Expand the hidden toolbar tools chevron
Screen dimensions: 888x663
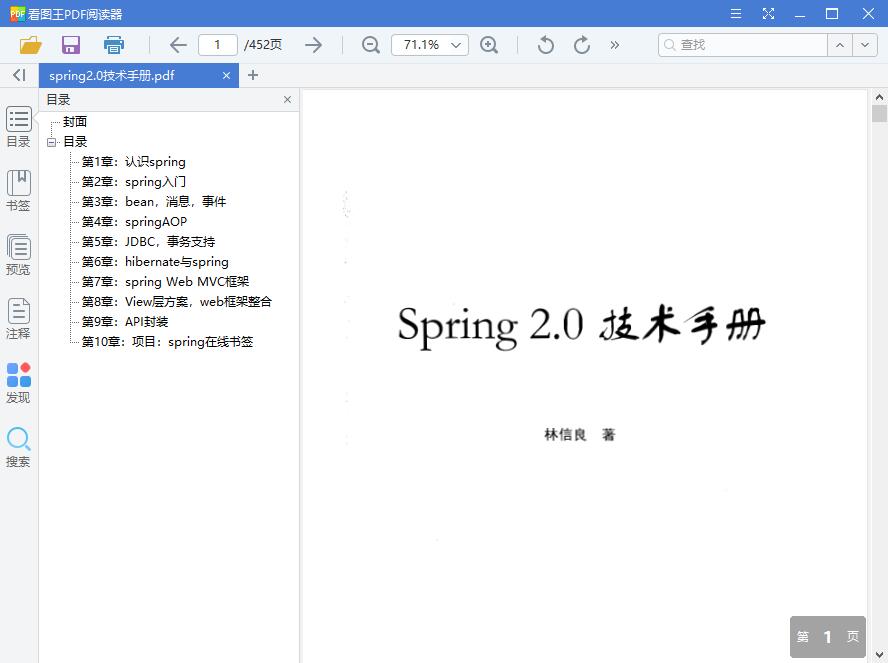pos(614,45)
